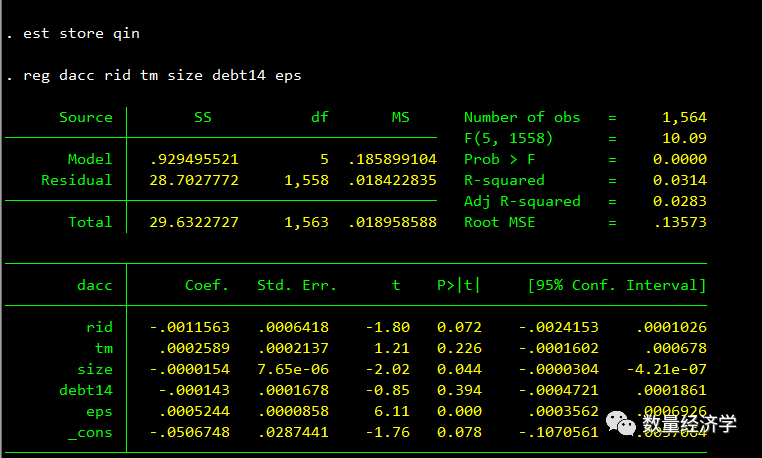Select Residual degrees of freedom 1,558
This screenshot has width=762, height=458.
(x=306, y=180)
